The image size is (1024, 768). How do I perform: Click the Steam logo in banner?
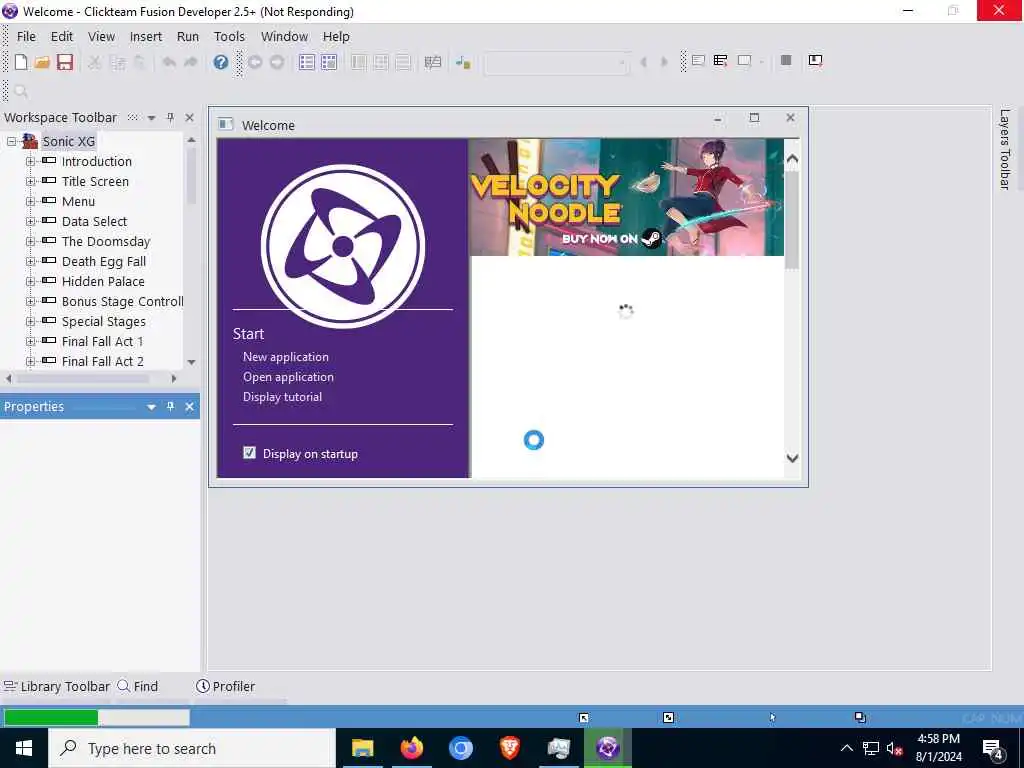point(651,238)
